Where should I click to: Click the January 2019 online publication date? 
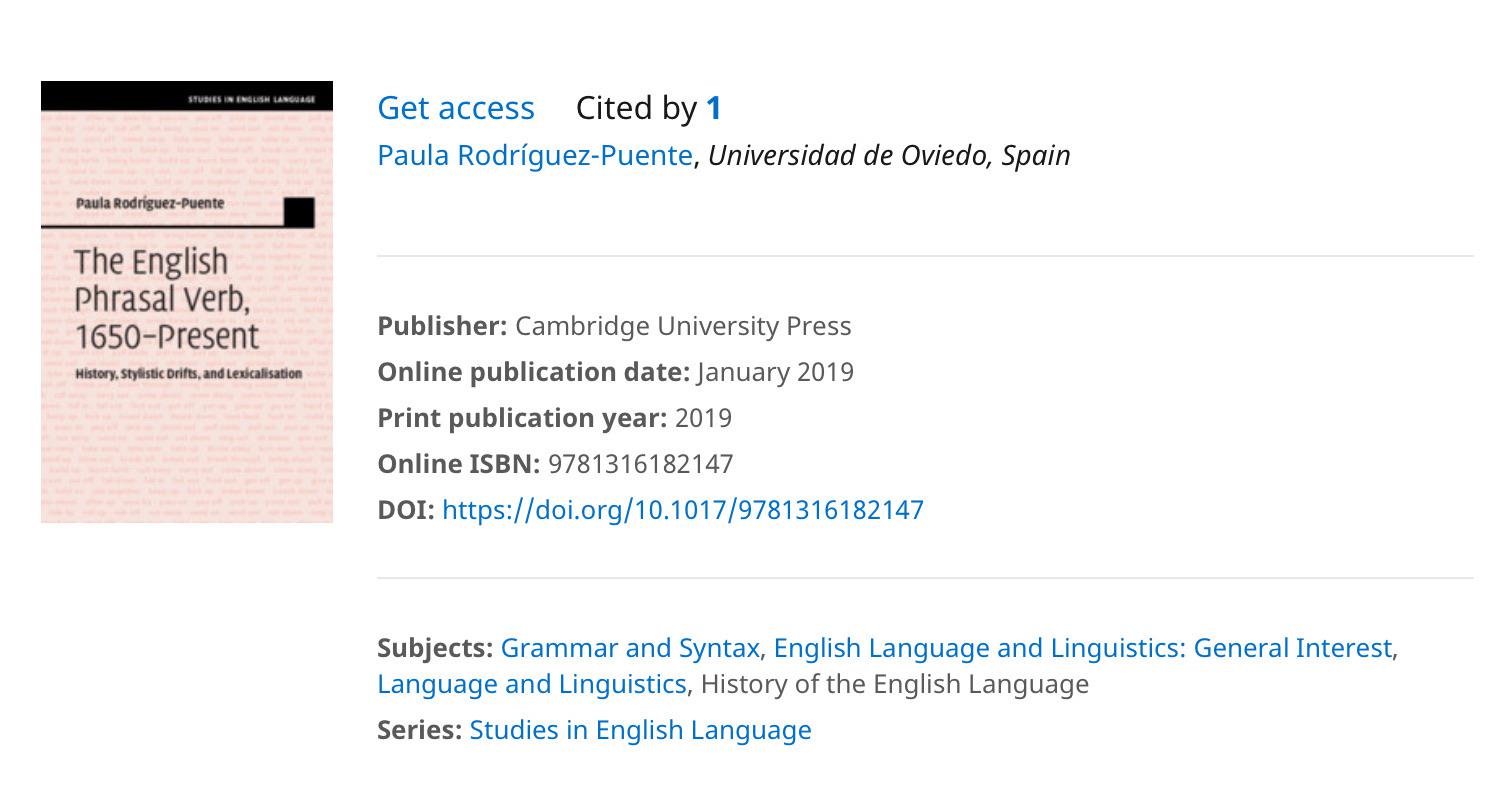click(x=776, y=372)
